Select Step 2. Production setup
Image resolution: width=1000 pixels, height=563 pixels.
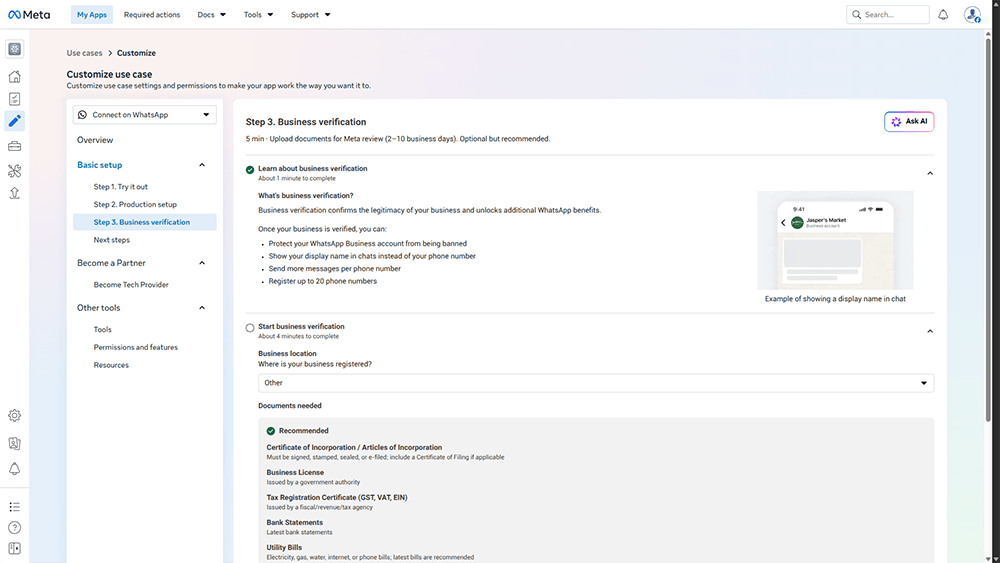[x=135, y=205]
